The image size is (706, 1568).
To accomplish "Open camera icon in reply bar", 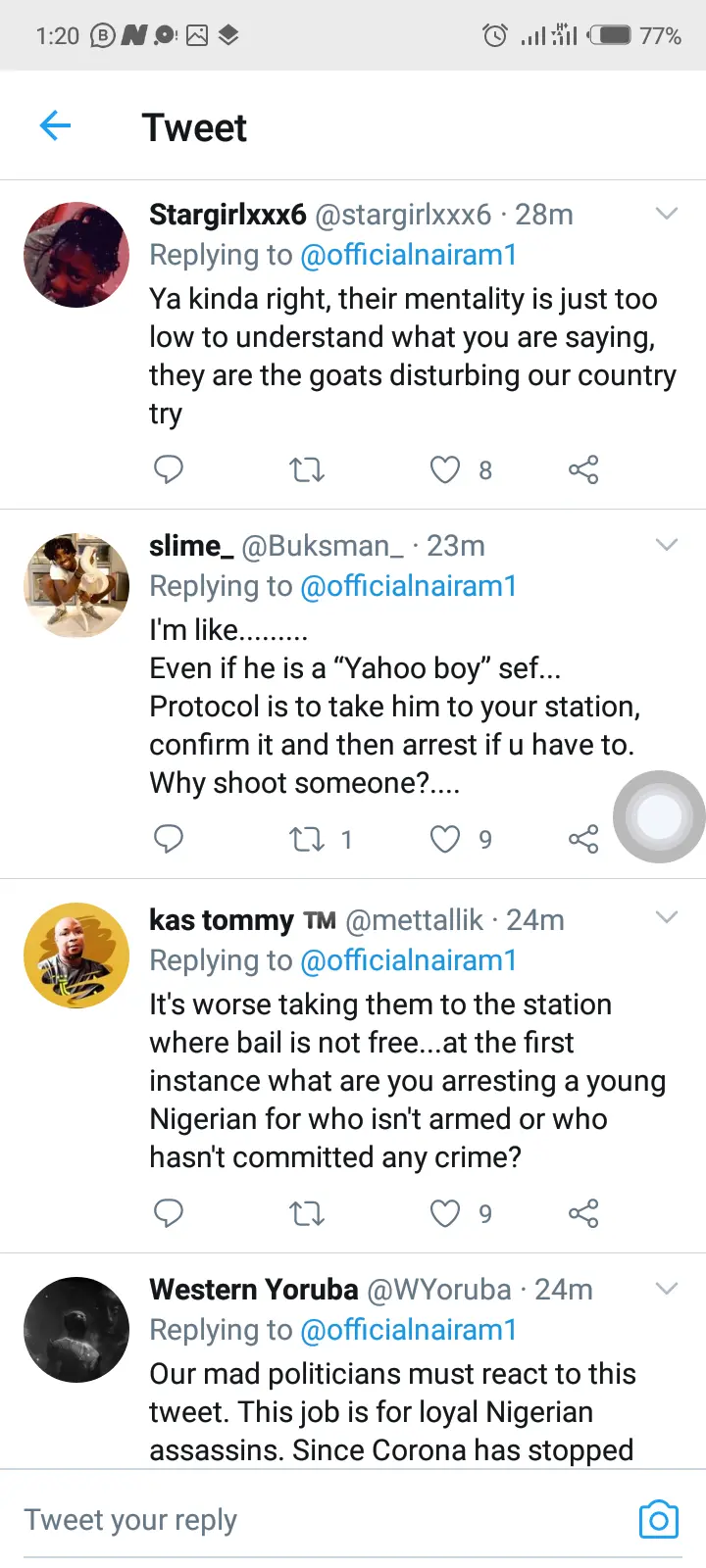I will click(658, 1519).
